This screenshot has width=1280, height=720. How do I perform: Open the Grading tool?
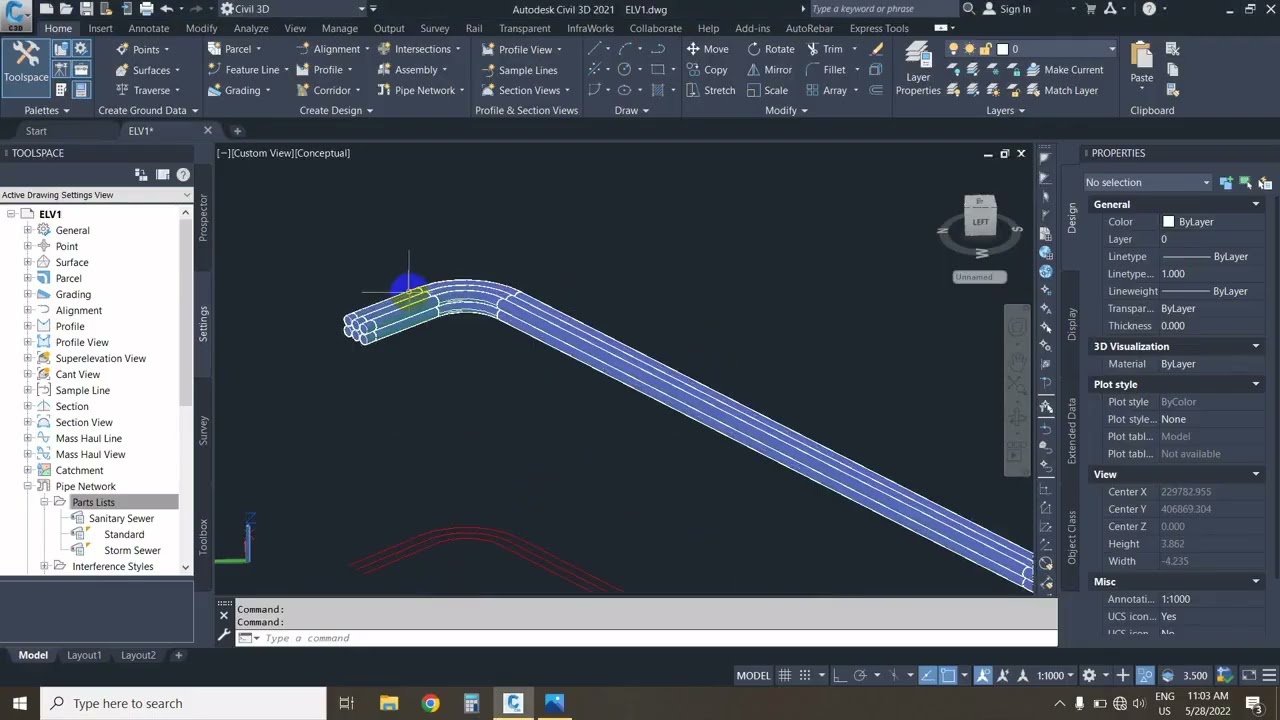point(241,90)
